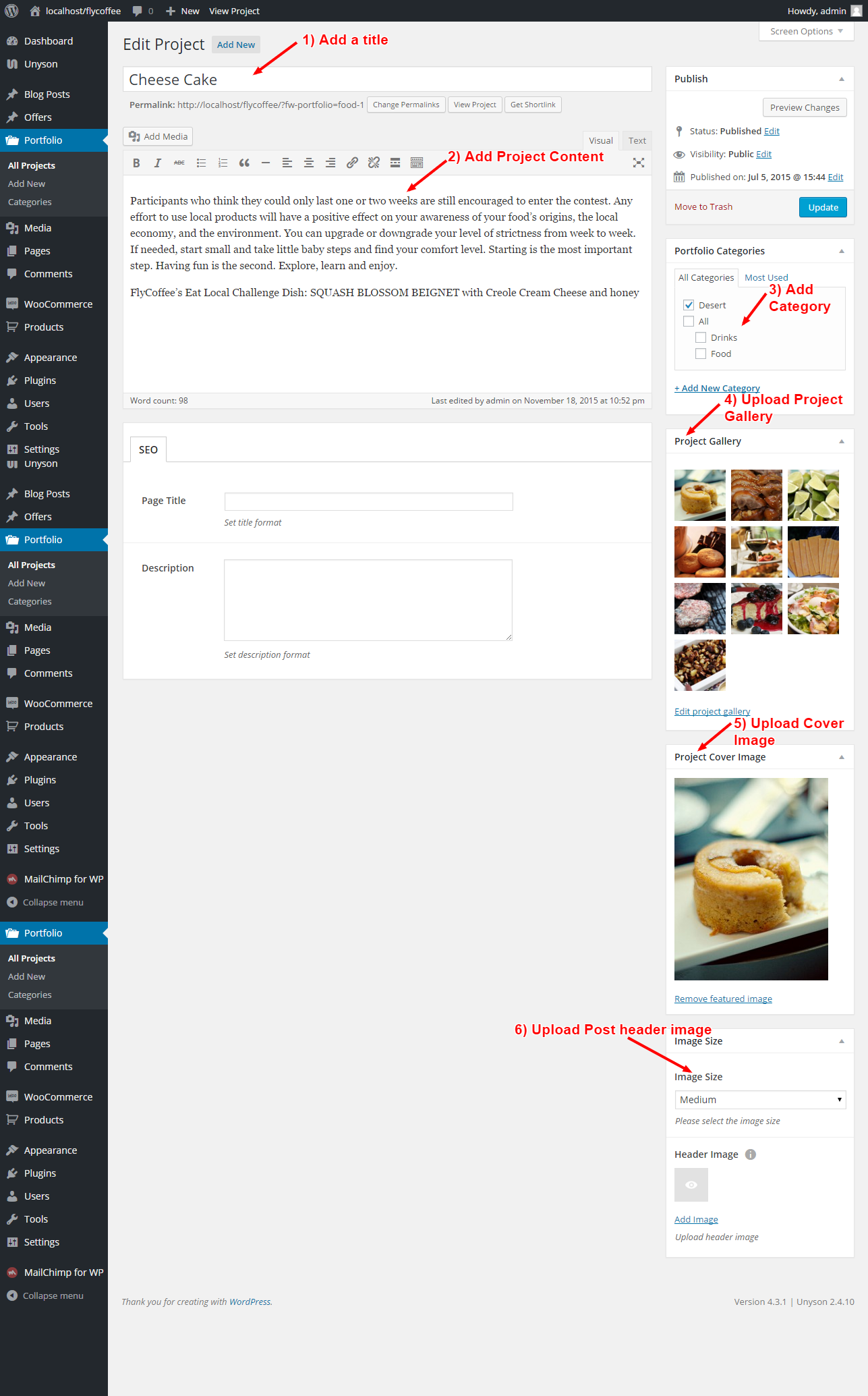Click into the SEO Page Title field
The image size is (868, 1396).
point(368,501)
